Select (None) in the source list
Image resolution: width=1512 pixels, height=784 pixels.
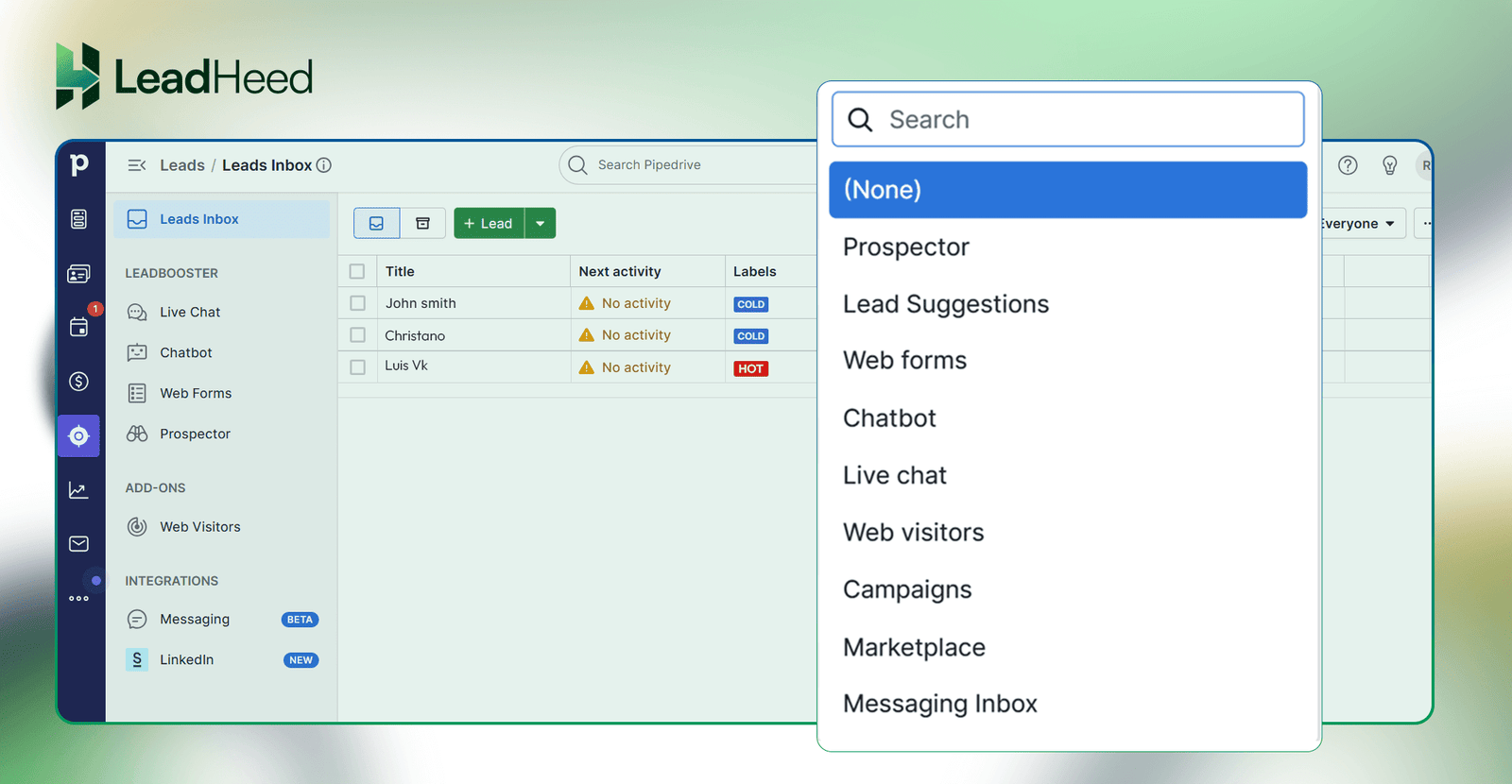pos(1068,190)
